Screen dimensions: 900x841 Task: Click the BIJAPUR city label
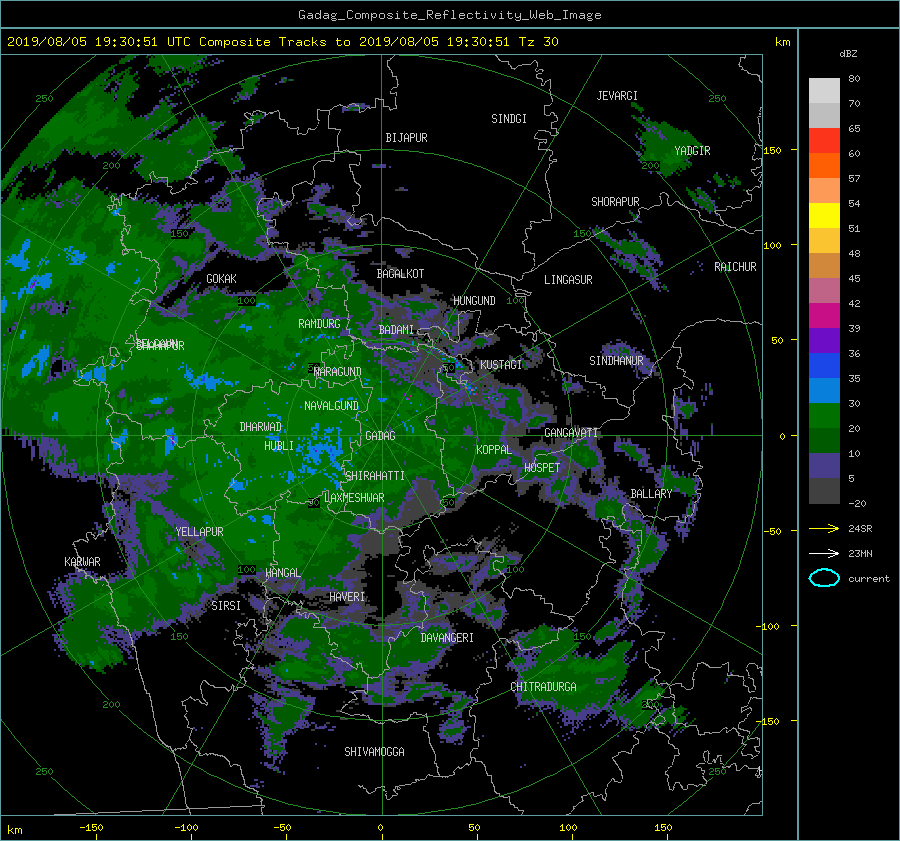(x=406, y=138)
